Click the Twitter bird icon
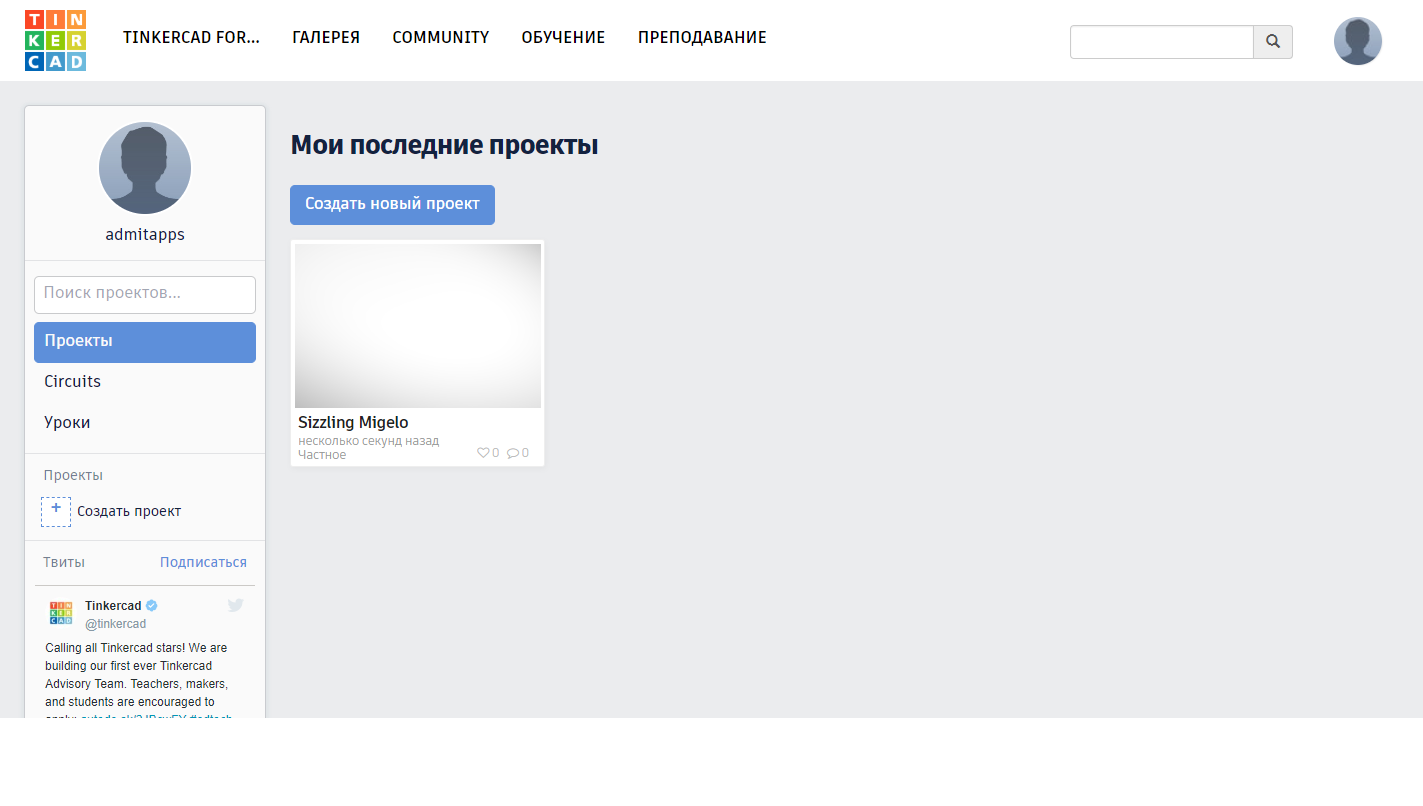Screen dimensions: 1423x806 point(236,605)
